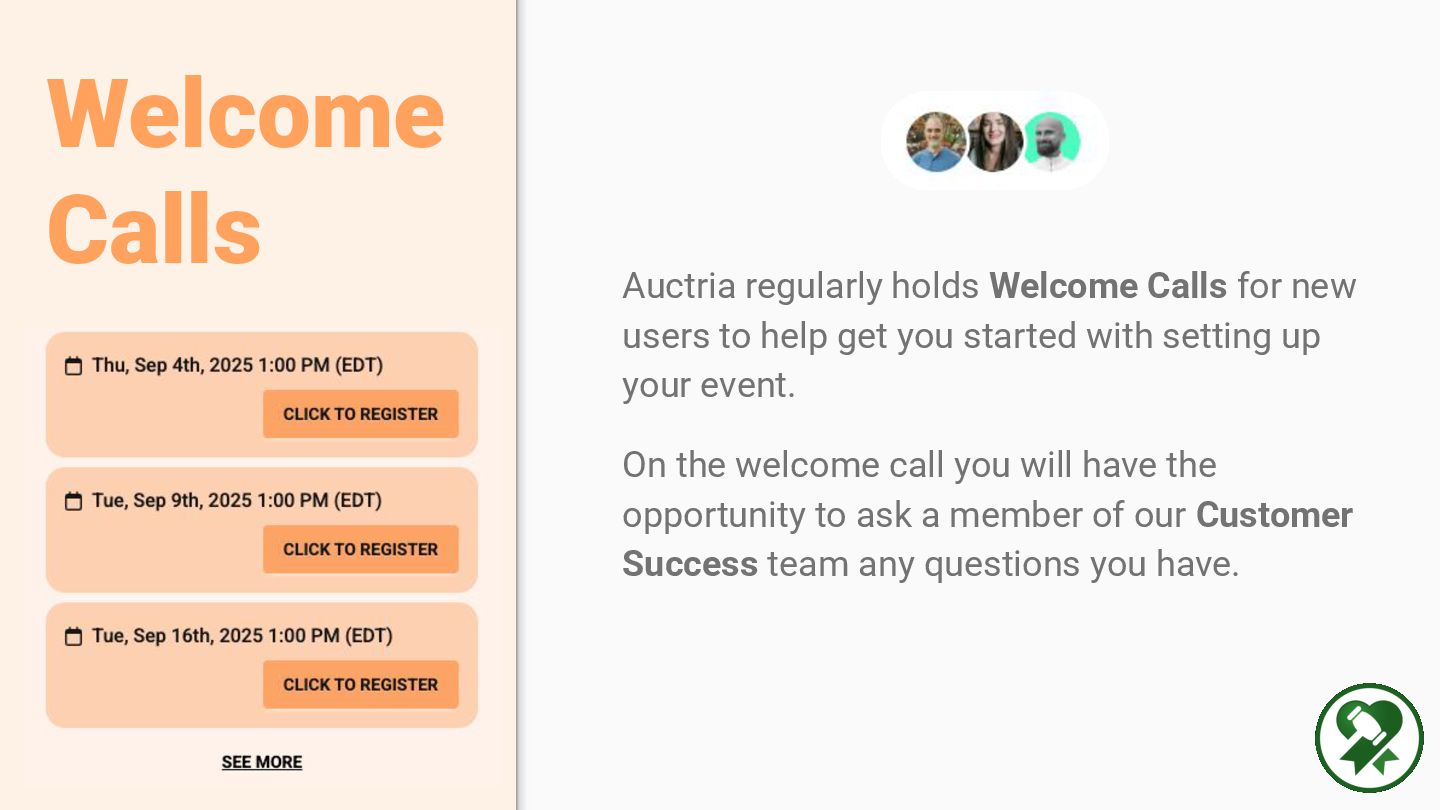Click the Tue, Sep 16th date text
The image size is (1440, 810).
coord(242,635)
